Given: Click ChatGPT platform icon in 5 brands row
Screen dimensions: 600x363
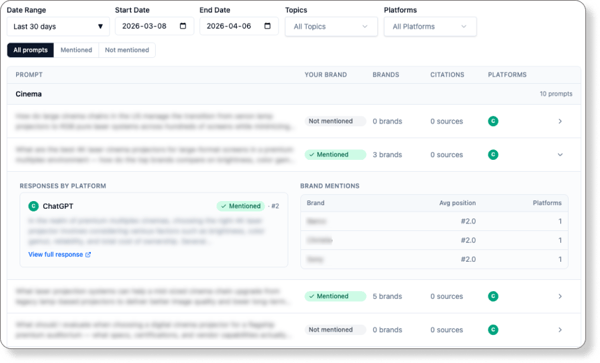Looking at the screenshot, I should 493,296.
